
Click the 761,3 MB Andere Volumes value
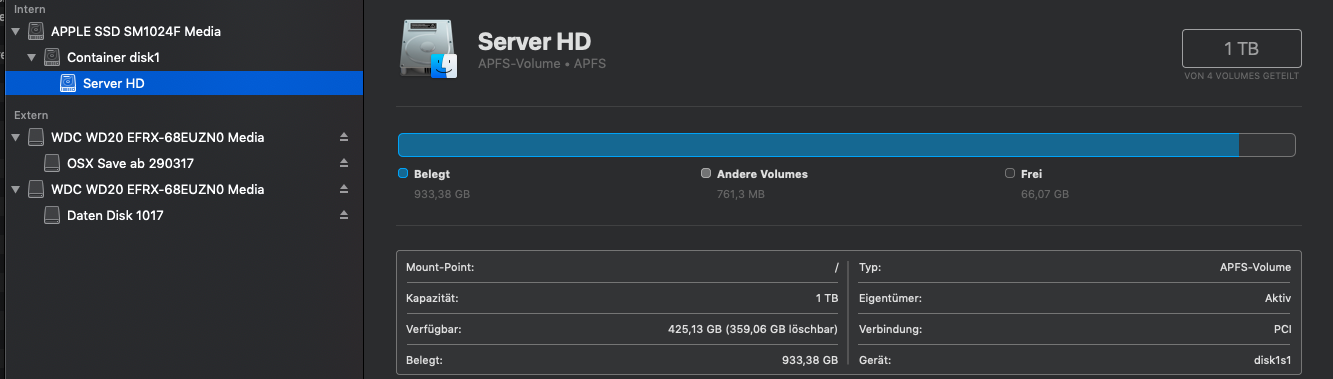pyautogui.click(x=741, y=194)
